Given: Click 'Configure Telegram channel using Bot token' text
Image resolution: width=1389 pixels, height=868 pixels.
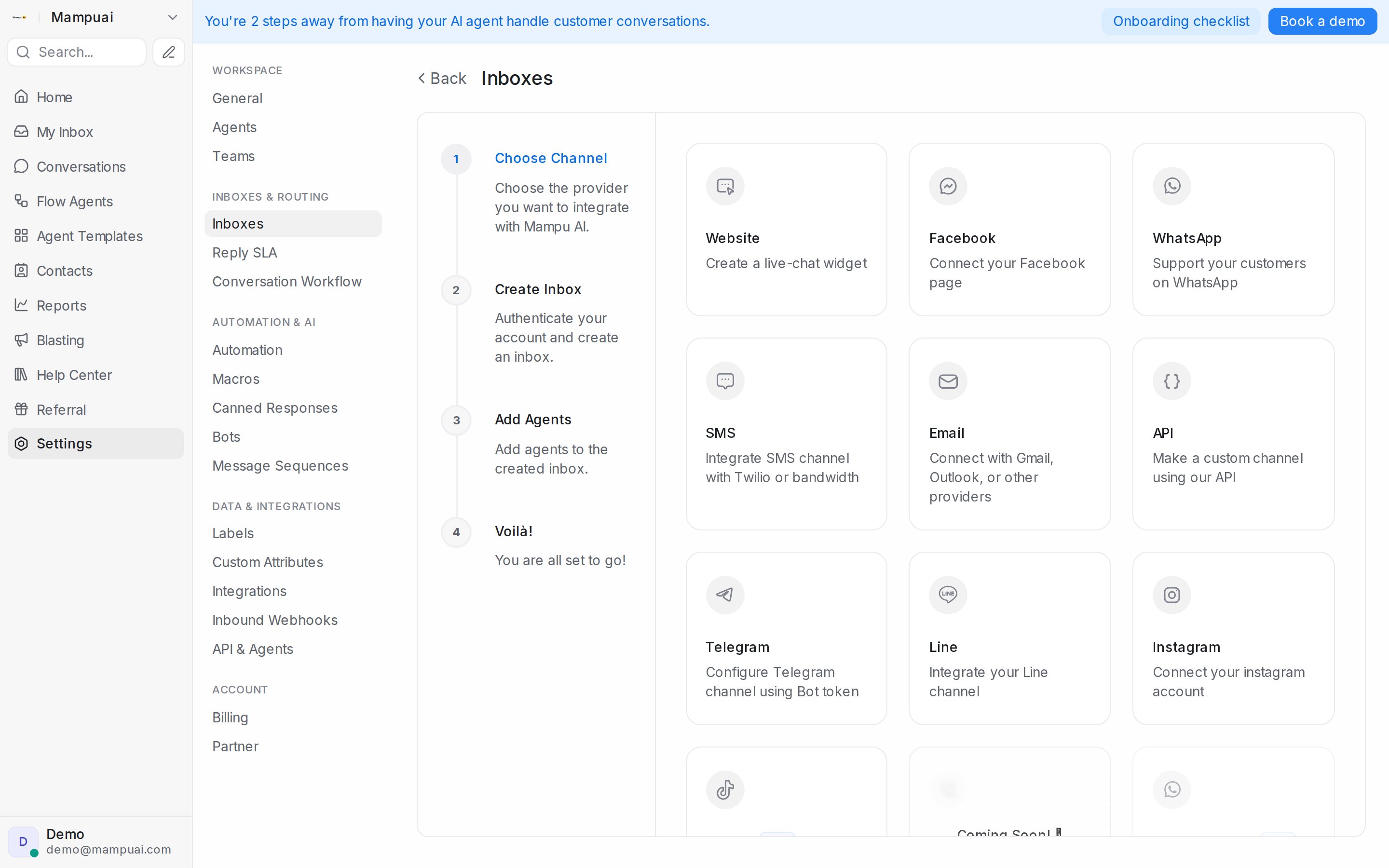Looking at the screenshot, I should point(782,682).
